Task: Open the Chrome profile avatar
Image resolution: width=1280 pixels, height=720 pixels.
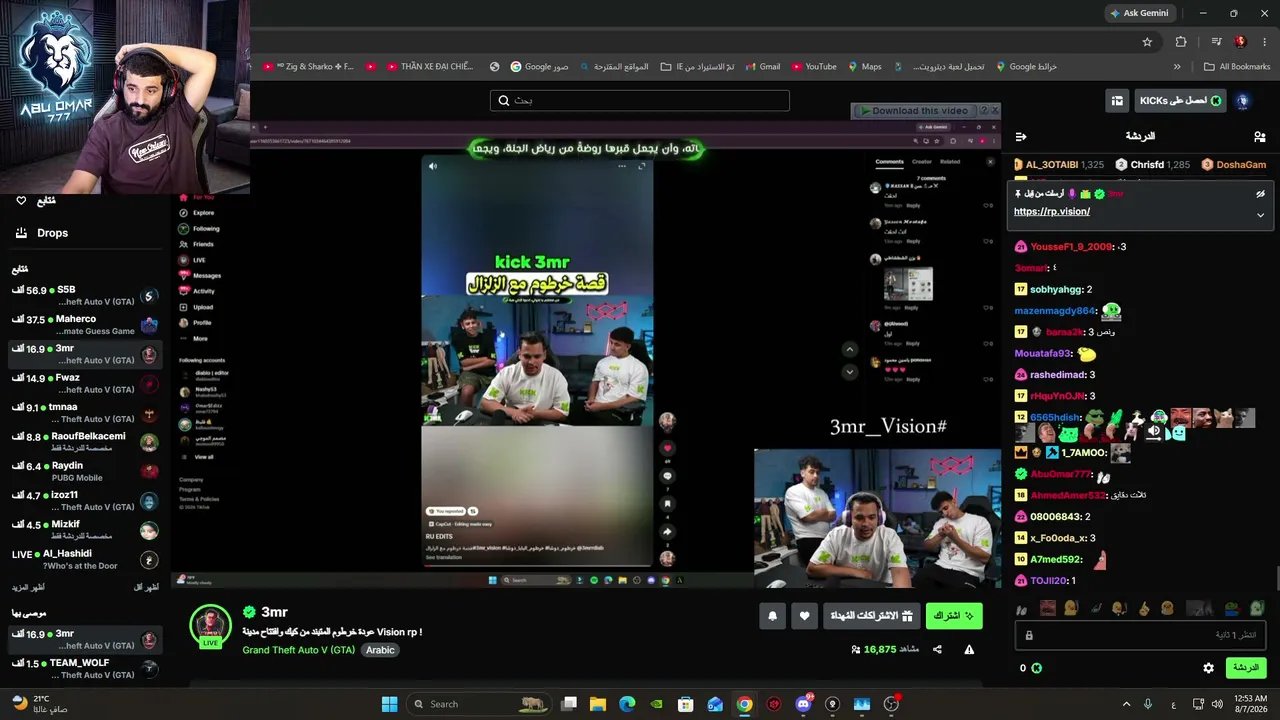Action: coord(1240,42)
